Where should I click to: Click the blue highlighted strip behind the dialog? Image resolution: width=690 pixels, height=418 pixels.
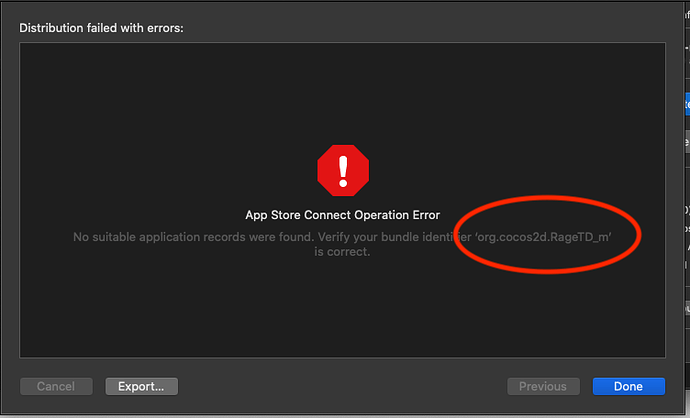point(686,103)
